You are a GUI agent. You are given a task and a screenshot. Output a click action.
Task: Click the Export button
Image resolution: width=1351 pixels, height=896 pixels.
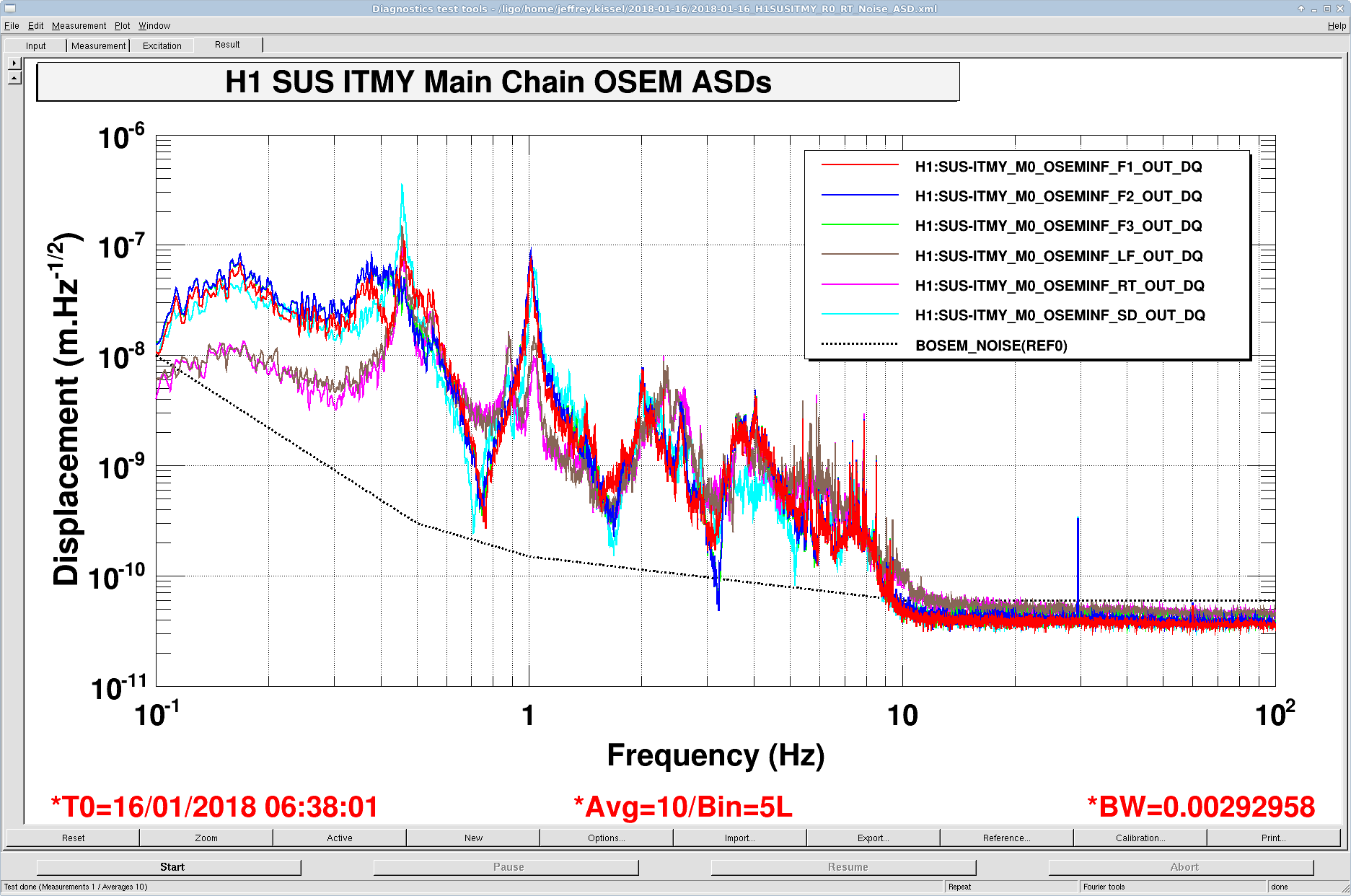tap(873, 838)
